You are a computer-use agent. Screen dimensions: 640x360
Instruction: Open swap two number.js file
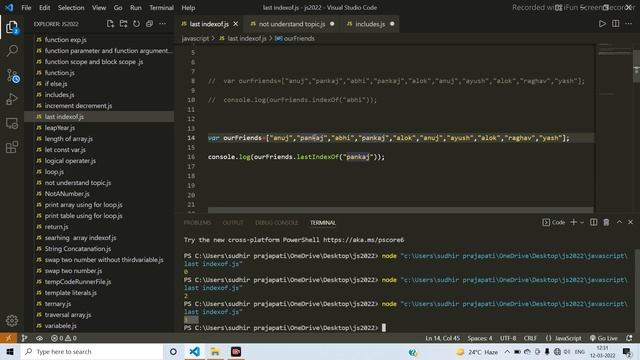pos(73,271)
